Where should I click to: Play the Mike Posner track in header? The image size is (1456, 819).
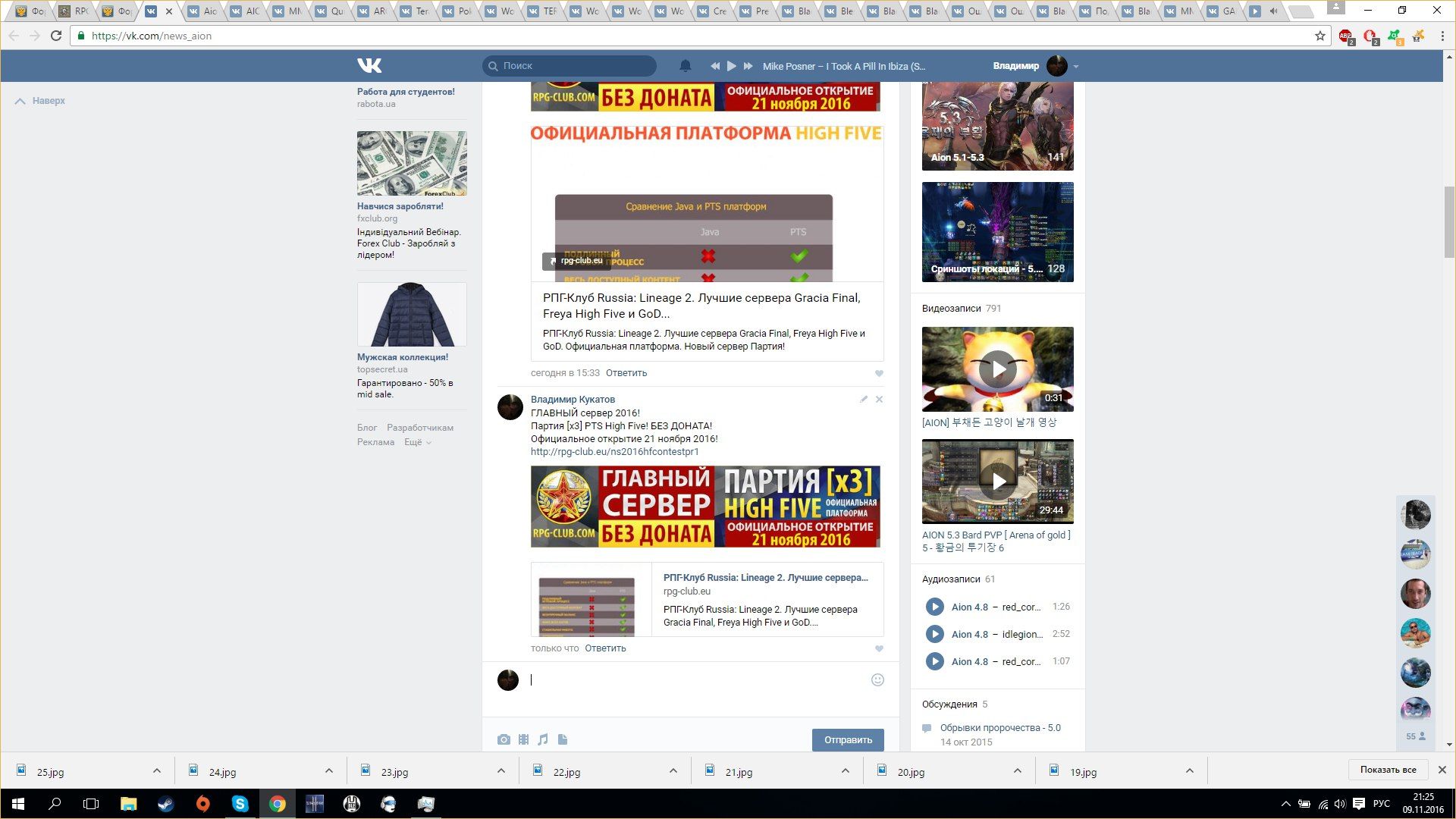pyautogui.click(x=731, y=66)
